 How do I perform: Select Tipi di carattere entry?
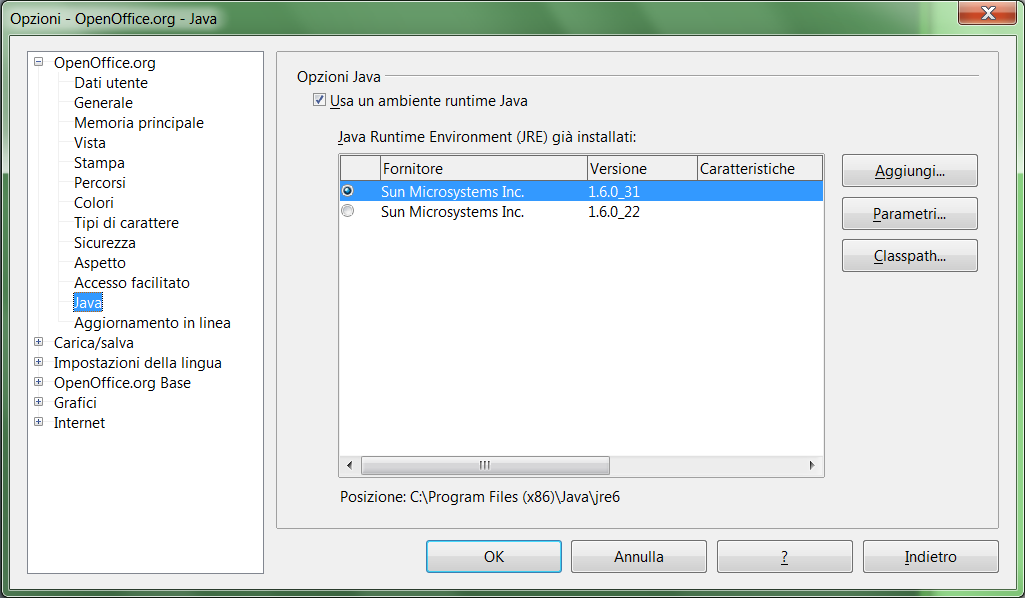pyautogui.click(x=126, y=223)
